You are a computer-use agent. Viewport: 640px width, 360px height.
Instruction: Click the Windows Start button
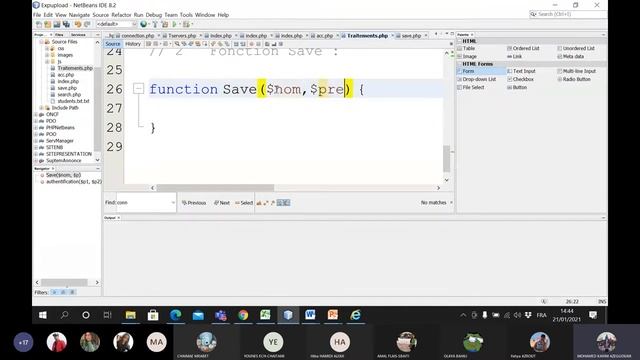42,315
